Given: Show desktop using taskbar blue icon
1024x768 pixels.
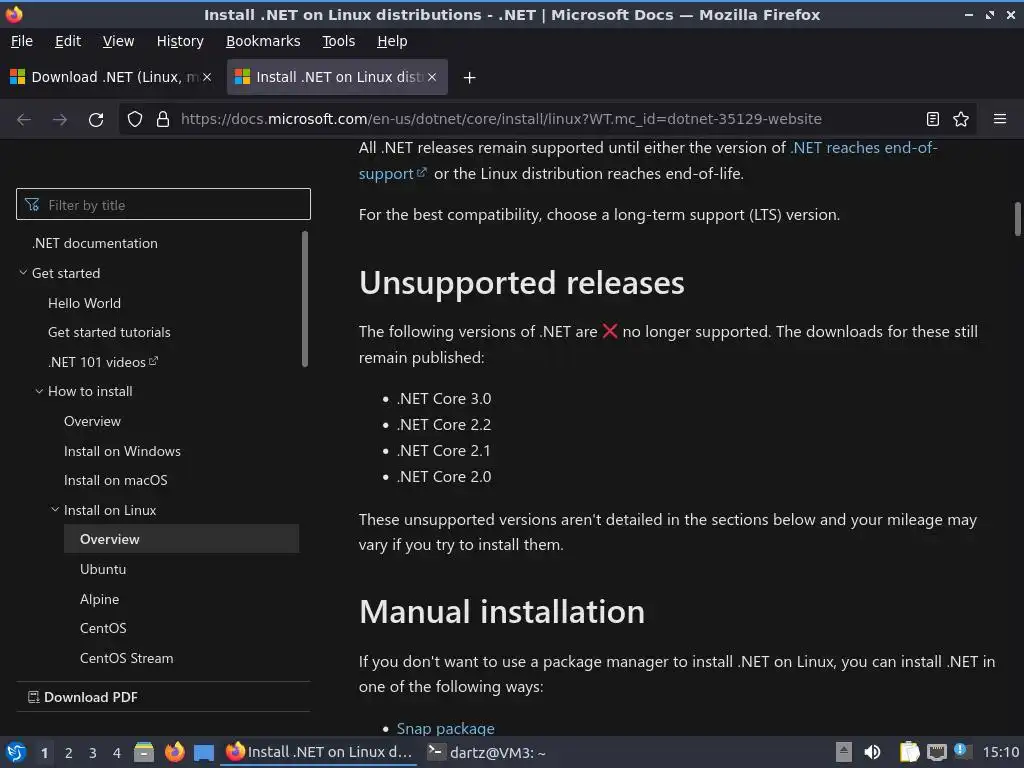Looking at the screenshot, I should point(204,753).
